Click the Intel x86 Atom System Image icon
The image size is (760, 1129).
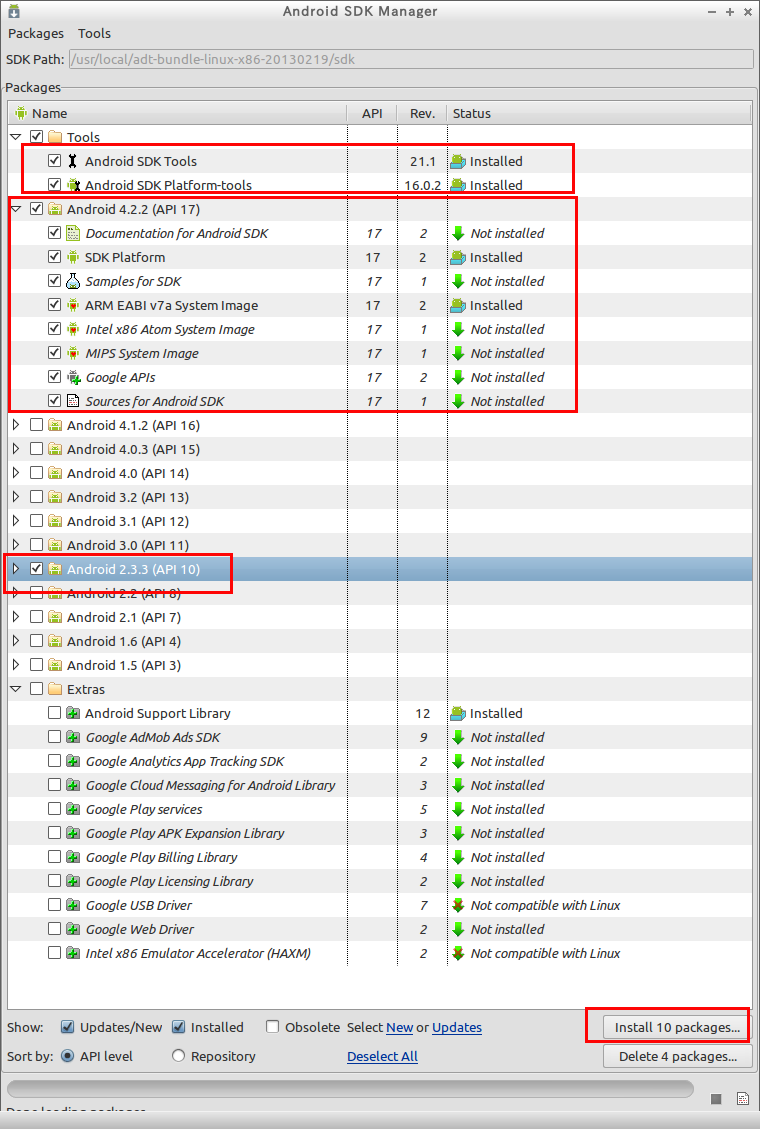pyautogui.click(x=73, y=329)
